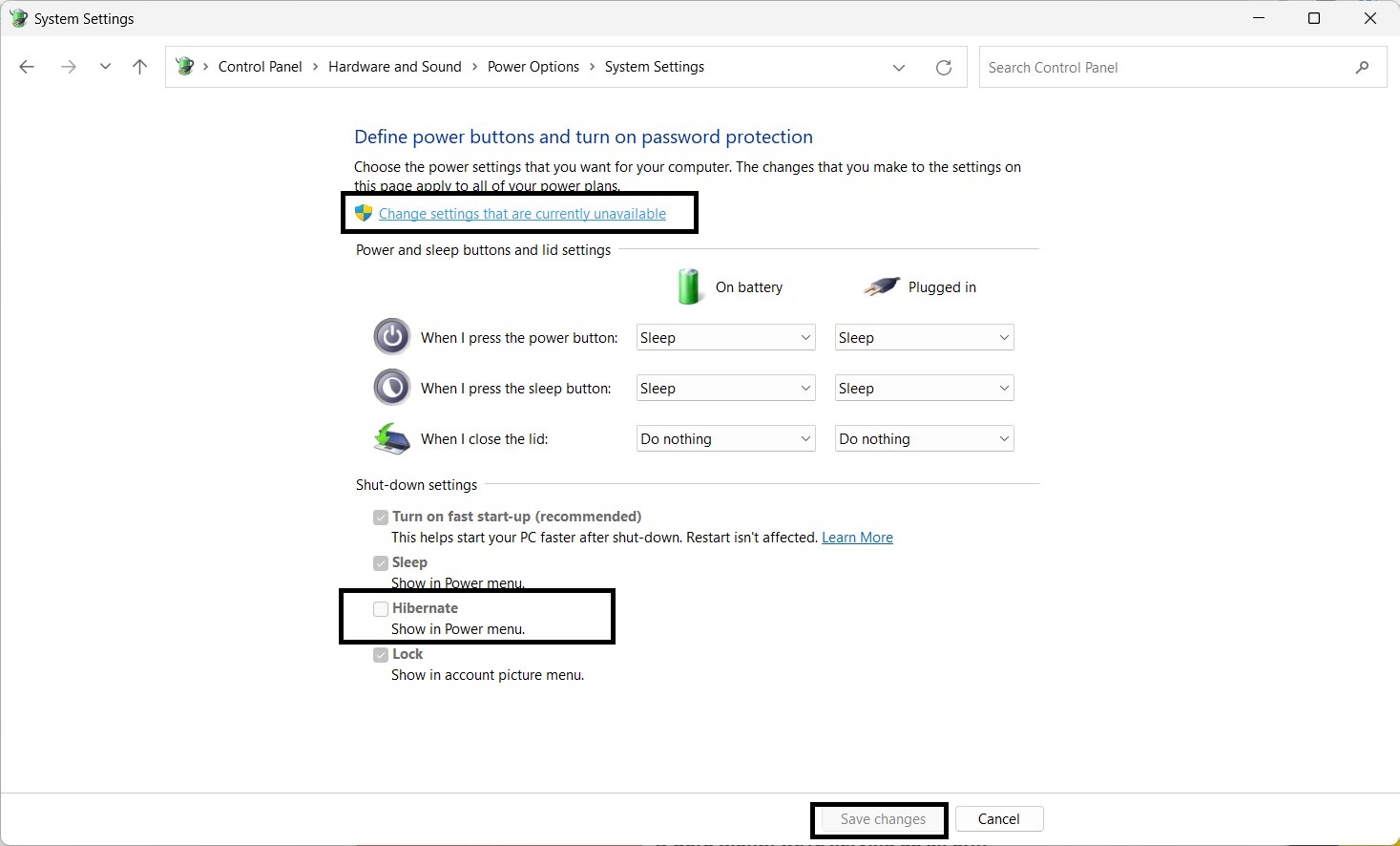Click the power button icon
The width and height of the screenshot is (1400, 846).
click(x=391, y=337)
